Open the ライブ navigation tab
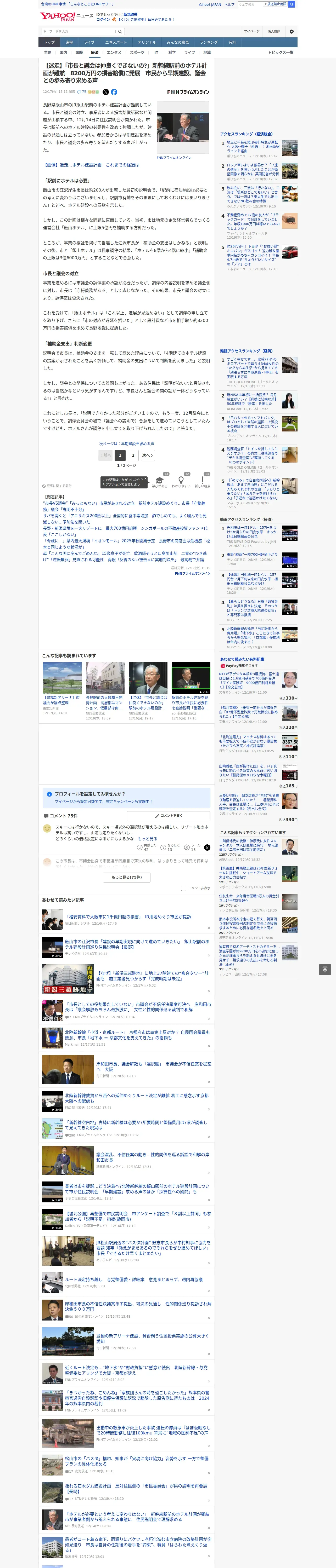 [x=89, y=43]
